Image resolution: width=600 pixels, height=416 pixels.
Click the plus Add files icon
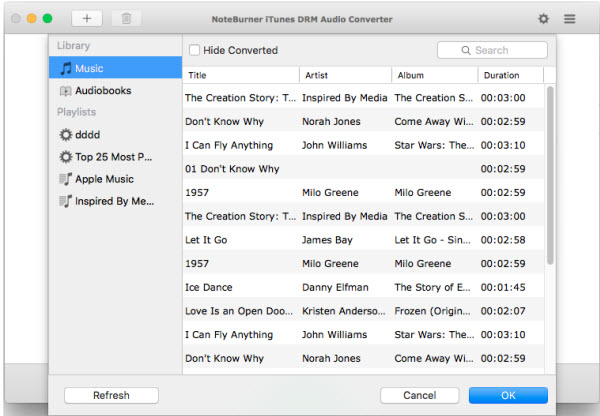(x=87, y=19)
